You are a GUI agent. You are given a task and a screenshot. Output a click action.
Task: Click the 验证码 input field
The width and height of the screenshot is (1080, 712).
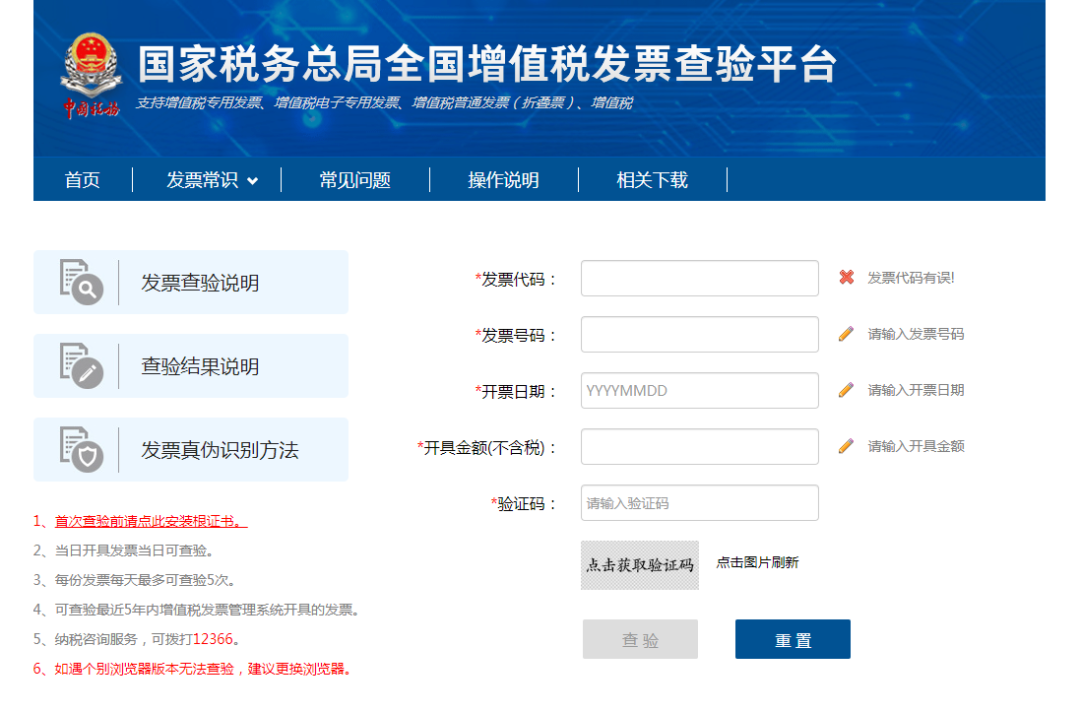[x=700, y=503]
